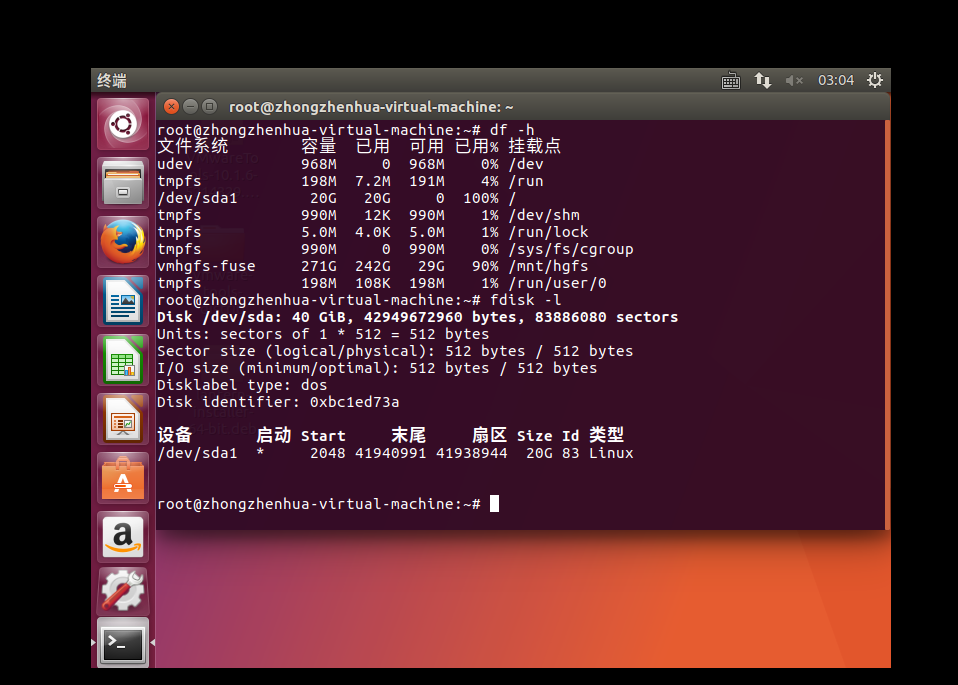Open LibreOffice Impress presentation icon
The height and width of the screenshot is (685, 958).
tap(123, 419)
